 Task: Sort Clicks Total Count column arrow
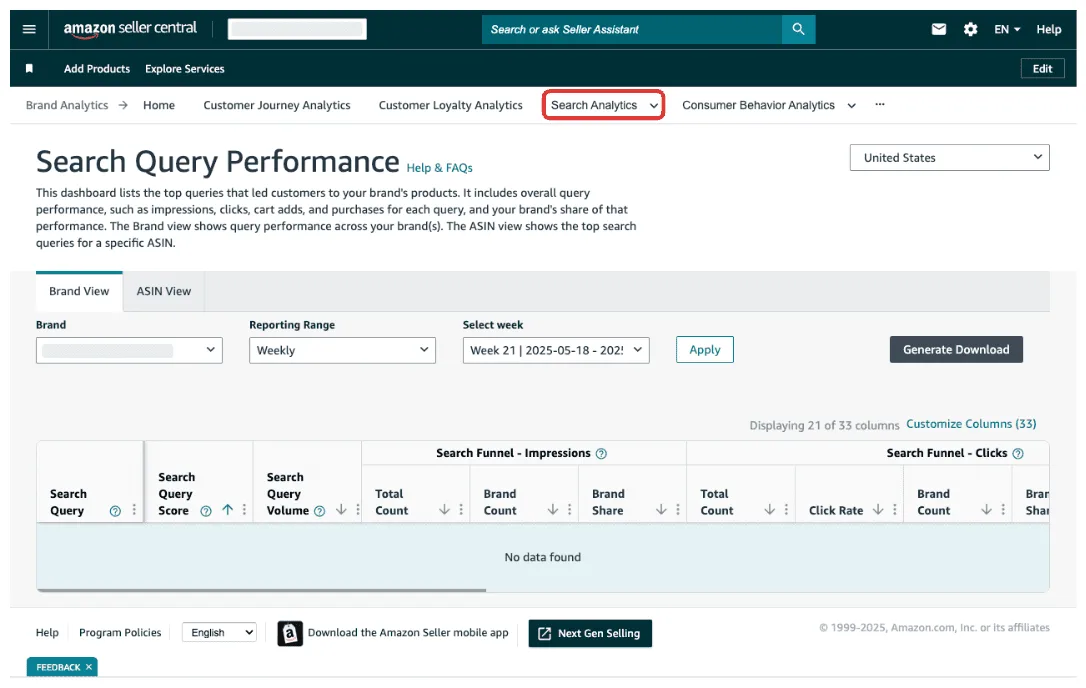[x=769, y=510]
